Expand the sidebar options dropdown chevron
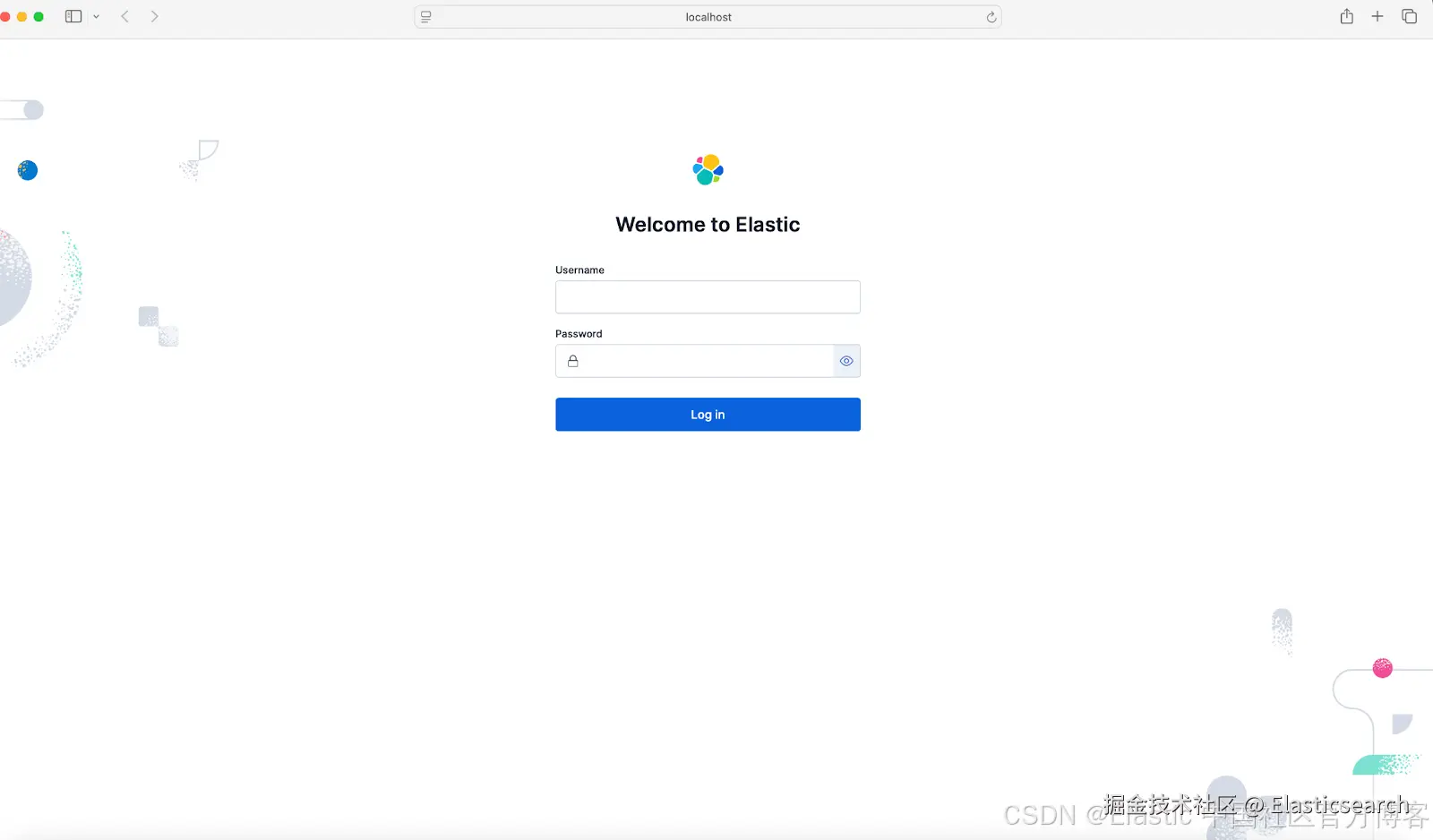The width and height of the screenshot is (1433, 840). click(x=96, y=17)
